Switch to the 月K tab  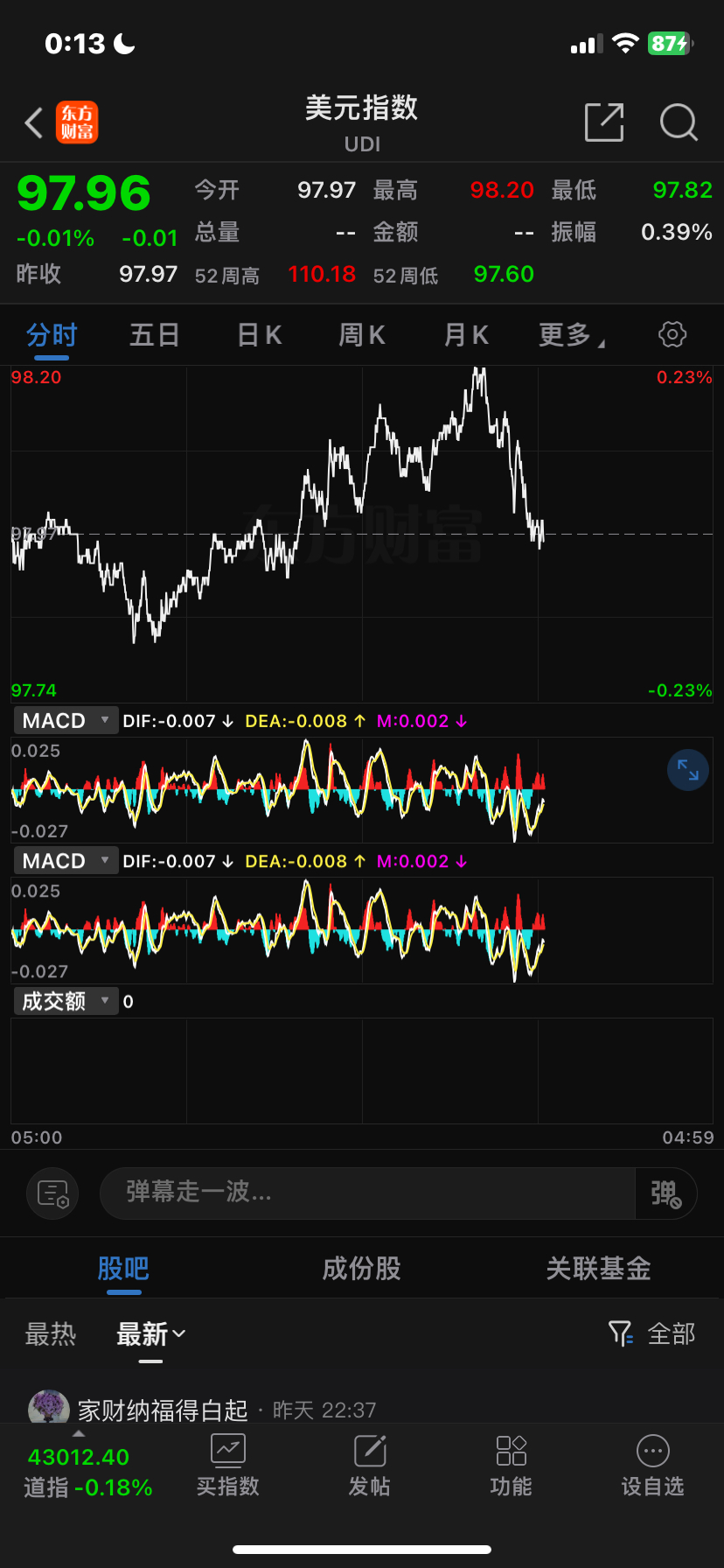tap(466, 334)
